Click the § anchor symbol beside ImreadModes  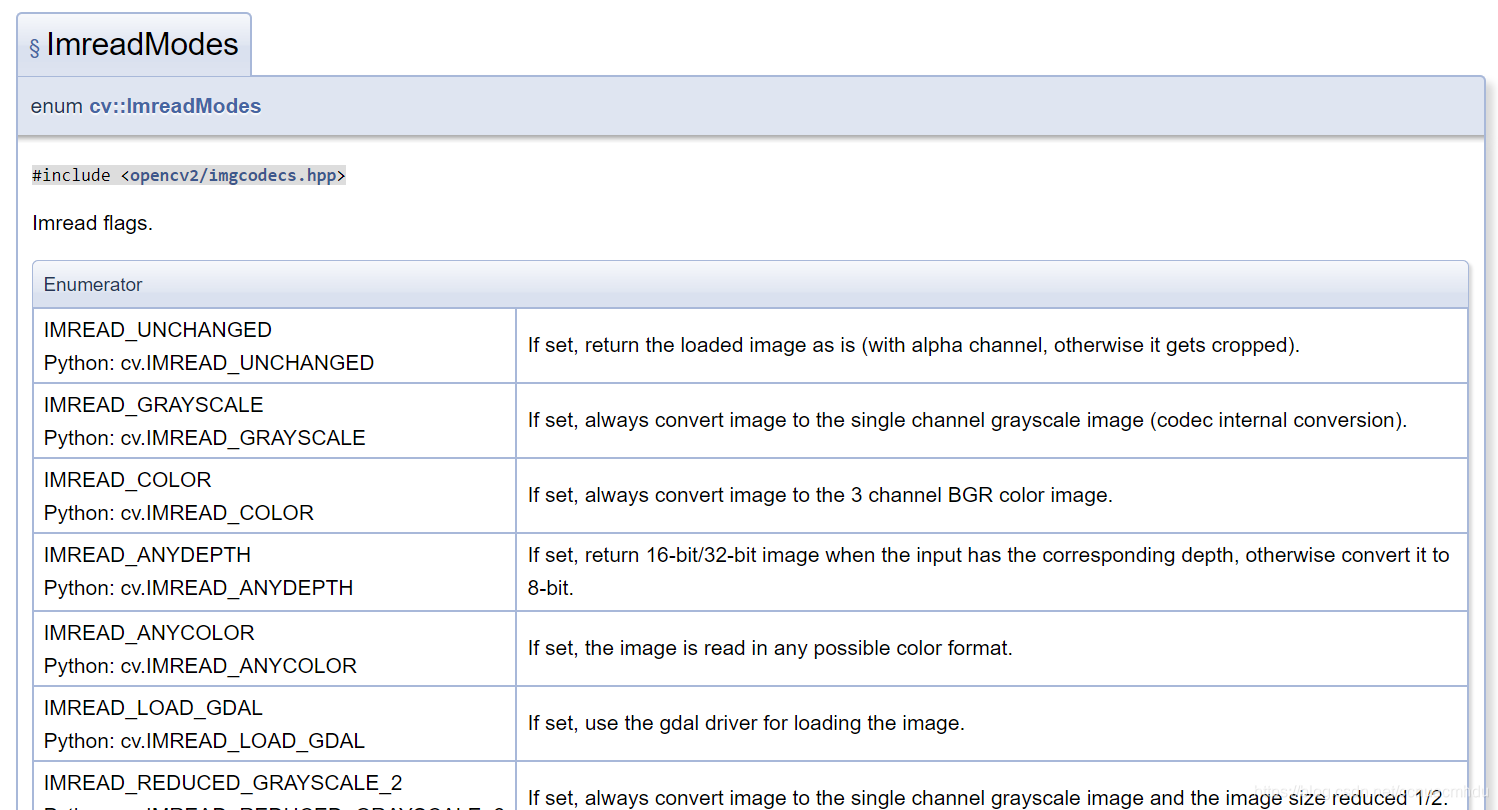34,47
